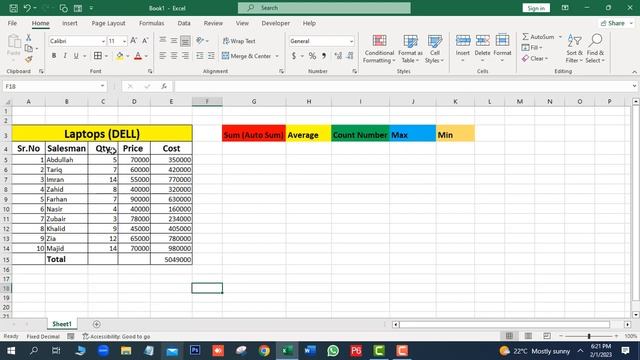The height and width of the screenshot is (360, 640).
Task: Toggle Align Right alignment
Action: [x=185, y=56]
